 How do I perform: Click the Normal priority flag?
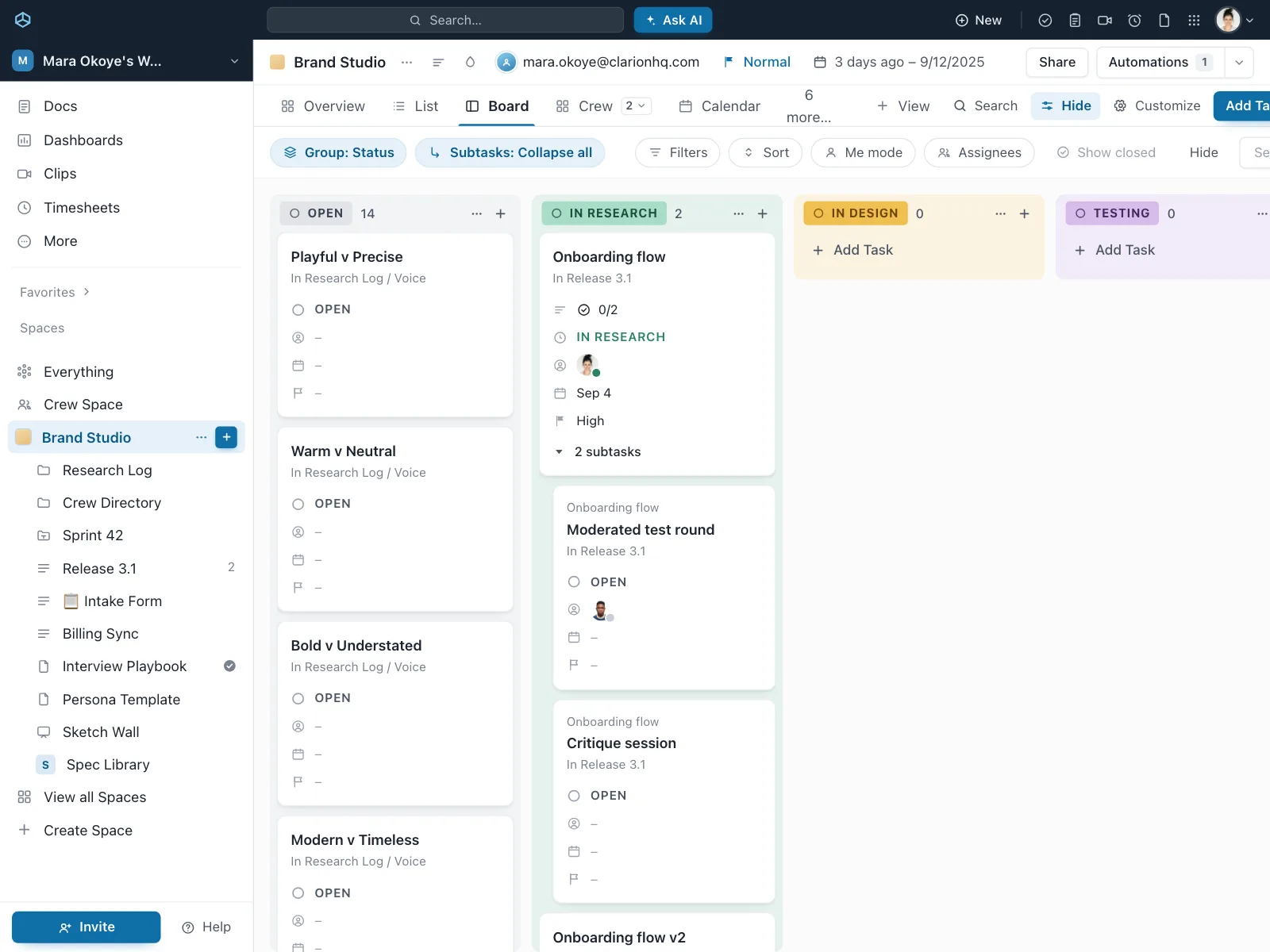[756, 62]
